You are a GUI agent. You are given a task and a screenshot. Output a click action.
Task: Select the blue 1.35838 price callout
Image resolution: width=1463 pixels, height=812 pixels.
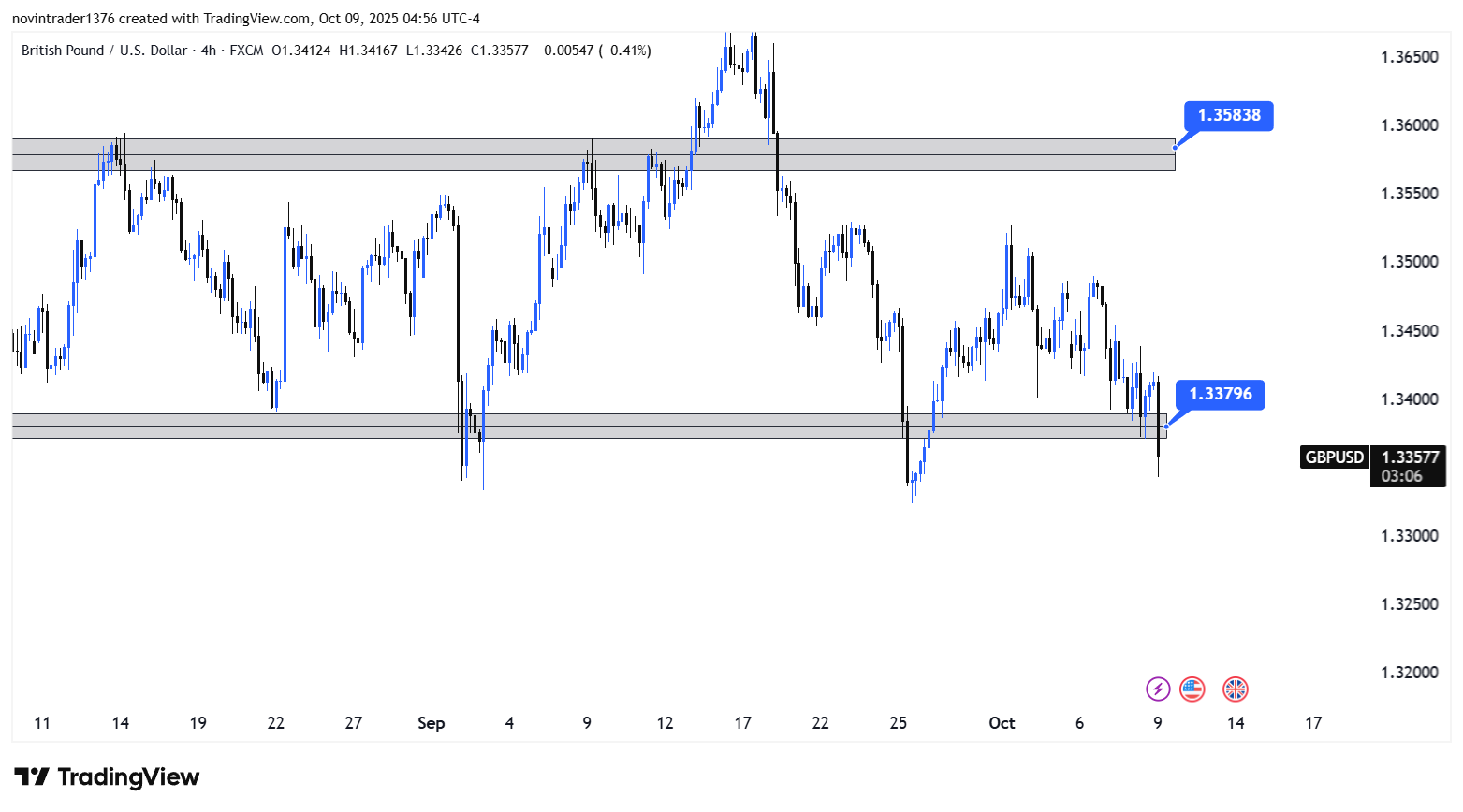click(x=1229, y=115)
